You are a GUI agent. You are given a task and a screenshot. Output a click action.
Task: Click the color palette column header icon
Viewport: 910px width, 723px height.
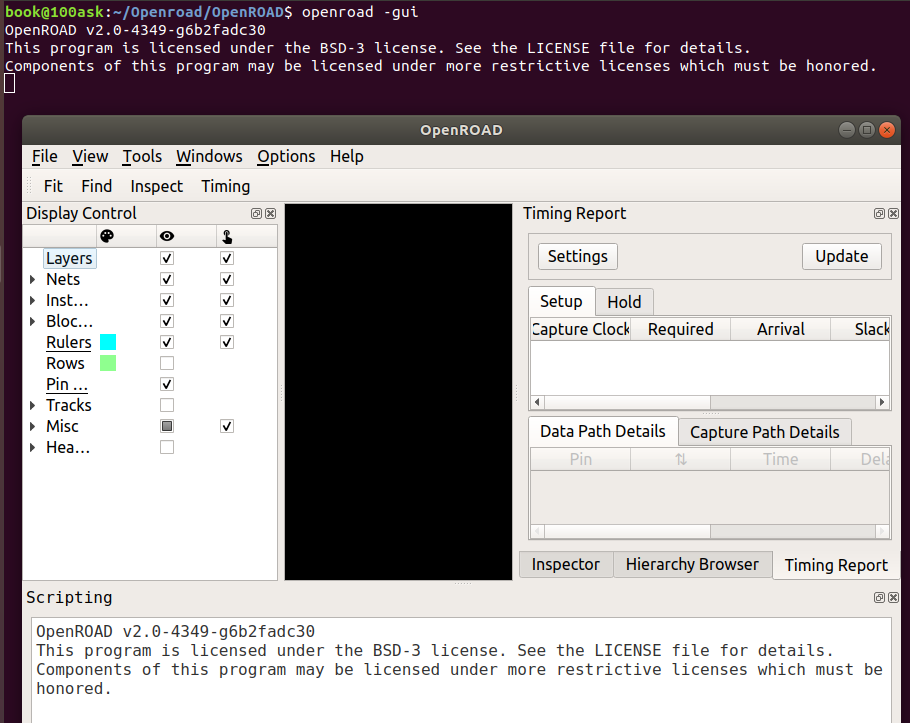point(107,236)
